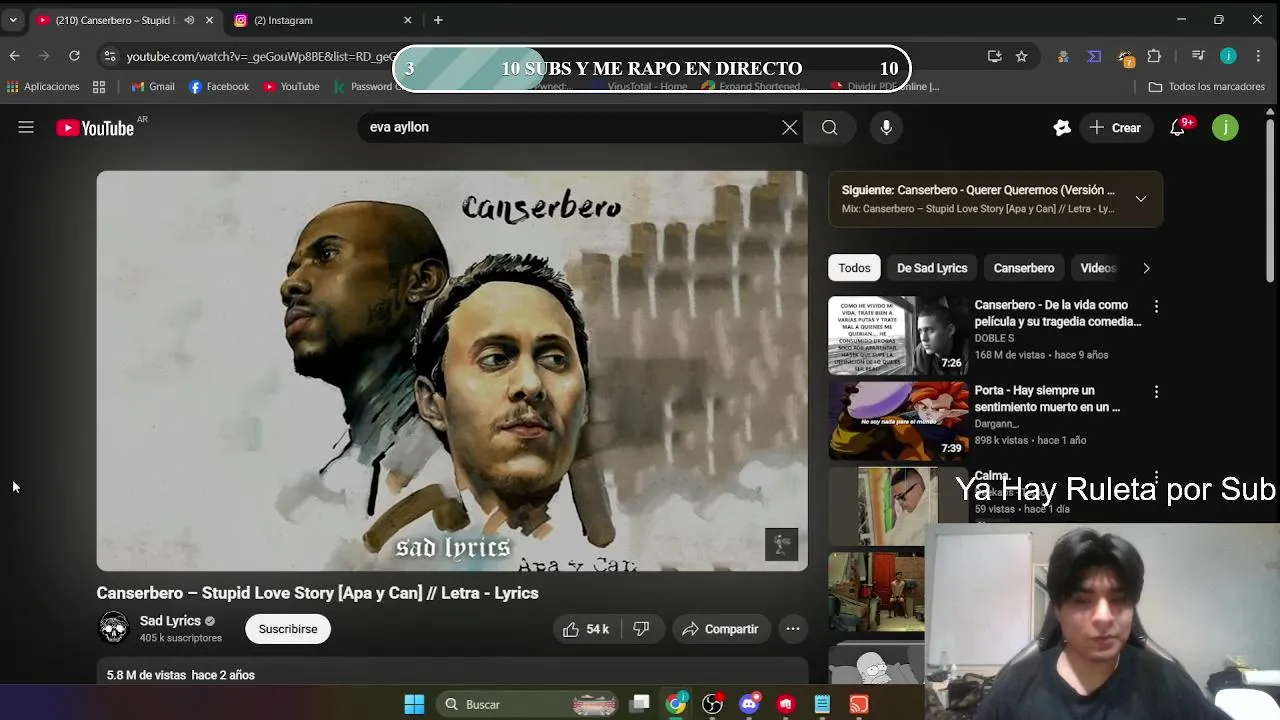The image size is (1280, 720).
Task: Open the YouTube bookmark in the bar
Action: (x=291, y=87)
